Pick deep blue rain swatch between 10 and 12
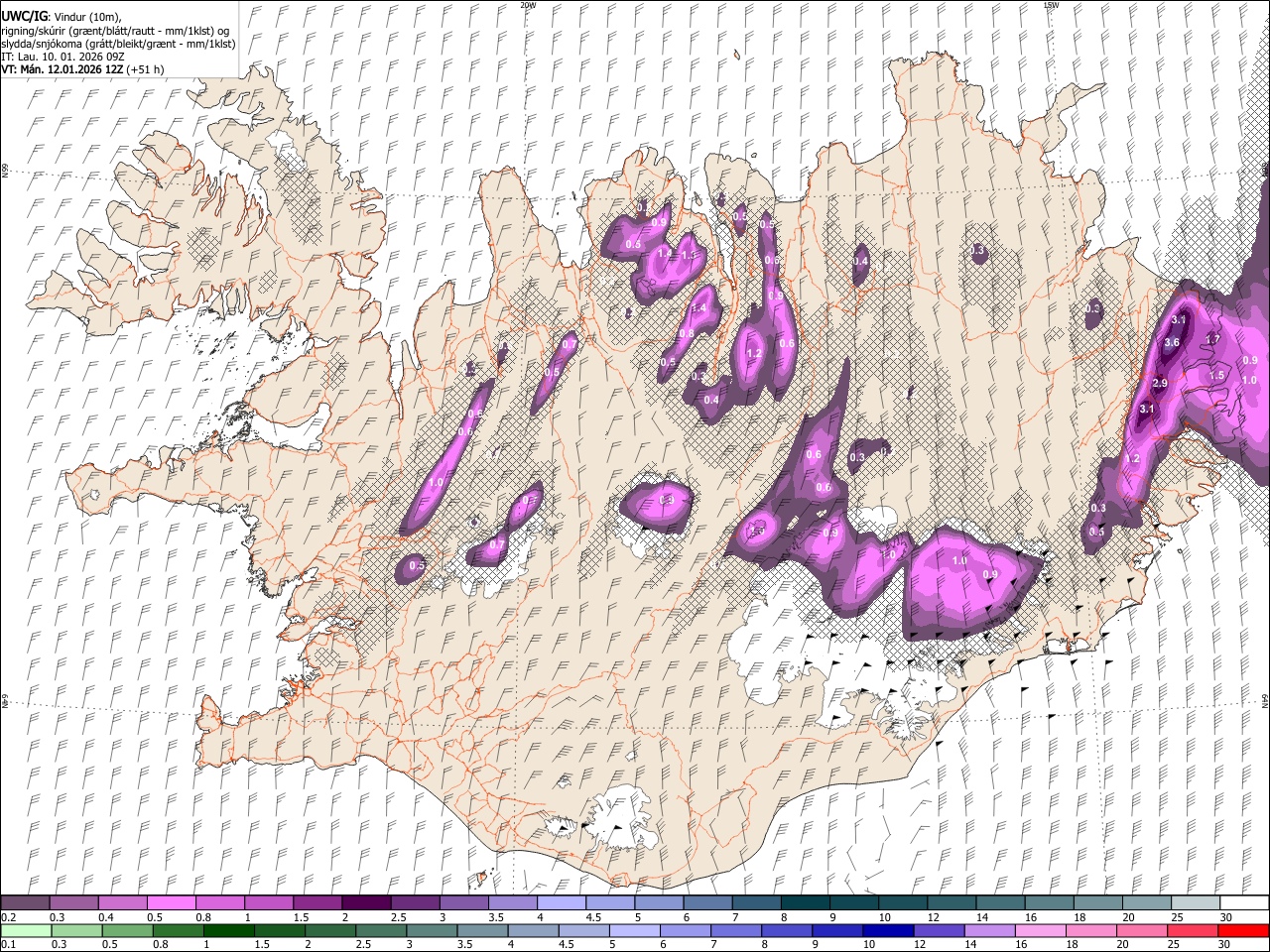The image size is (1270, 952). (888, 931)
